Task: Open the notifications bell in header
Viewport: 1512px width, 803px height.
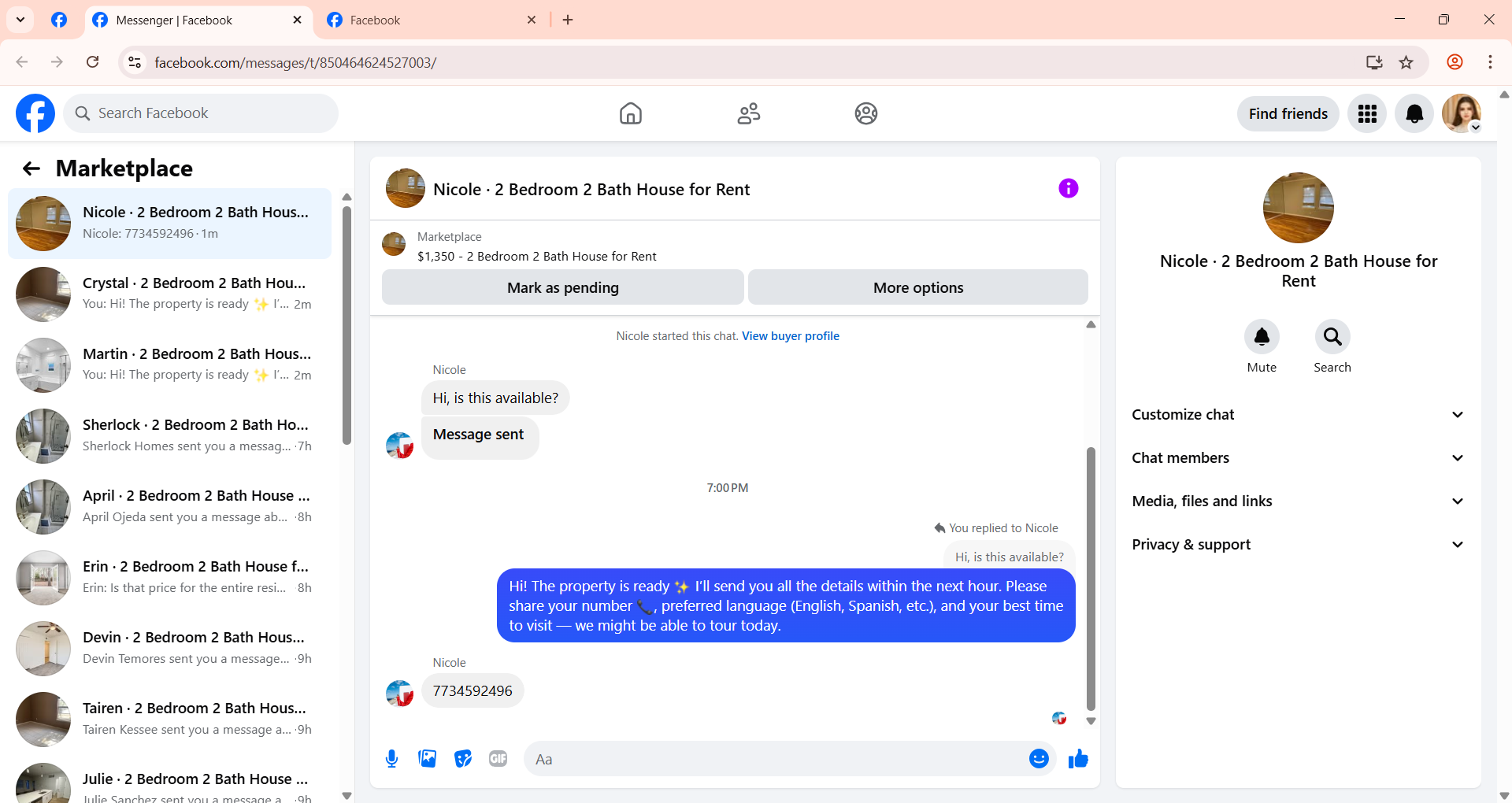Action: (1414, 114)
